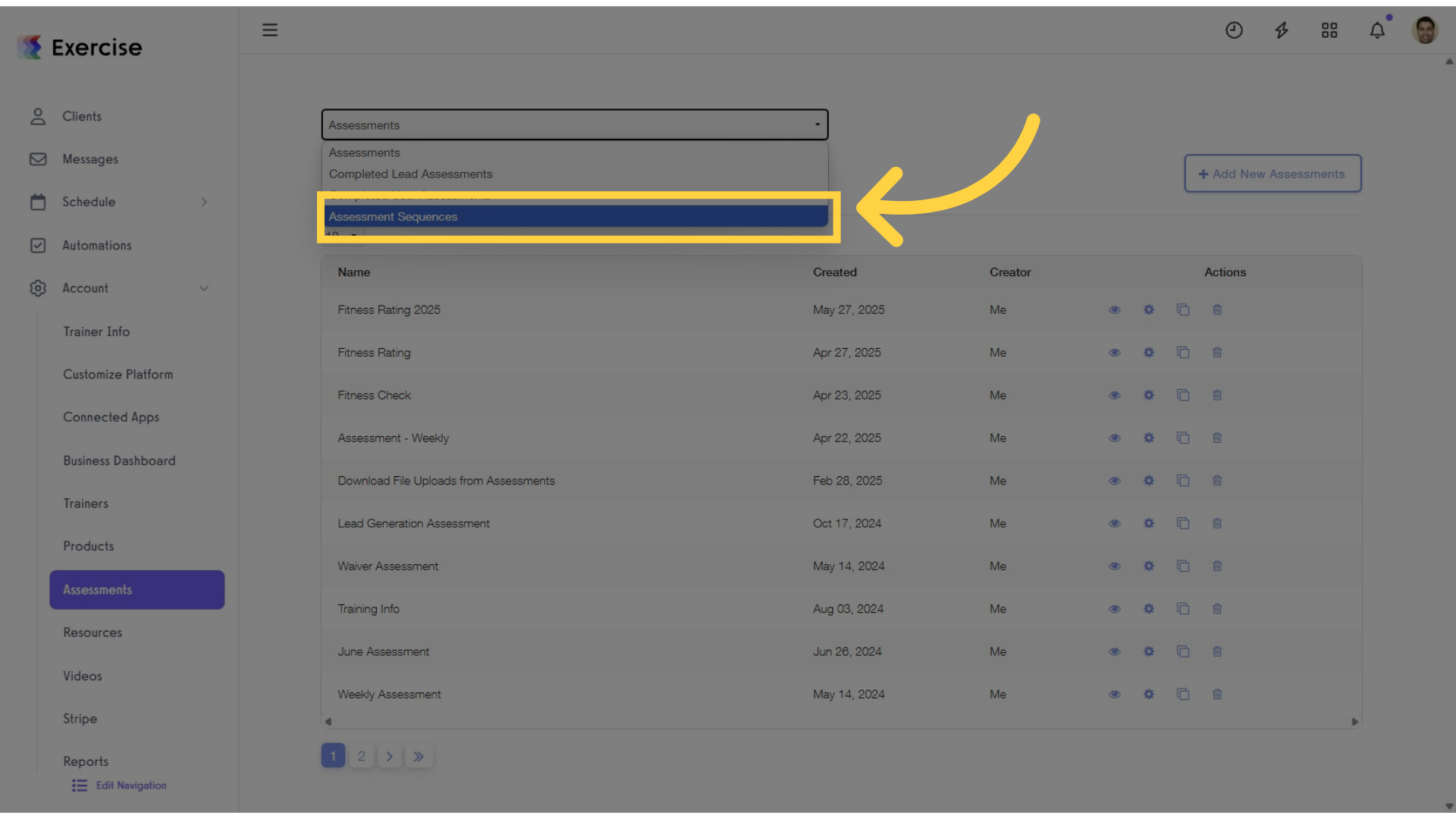View Fitness Rating 2025 via eye icon

tap(1115, 309)
